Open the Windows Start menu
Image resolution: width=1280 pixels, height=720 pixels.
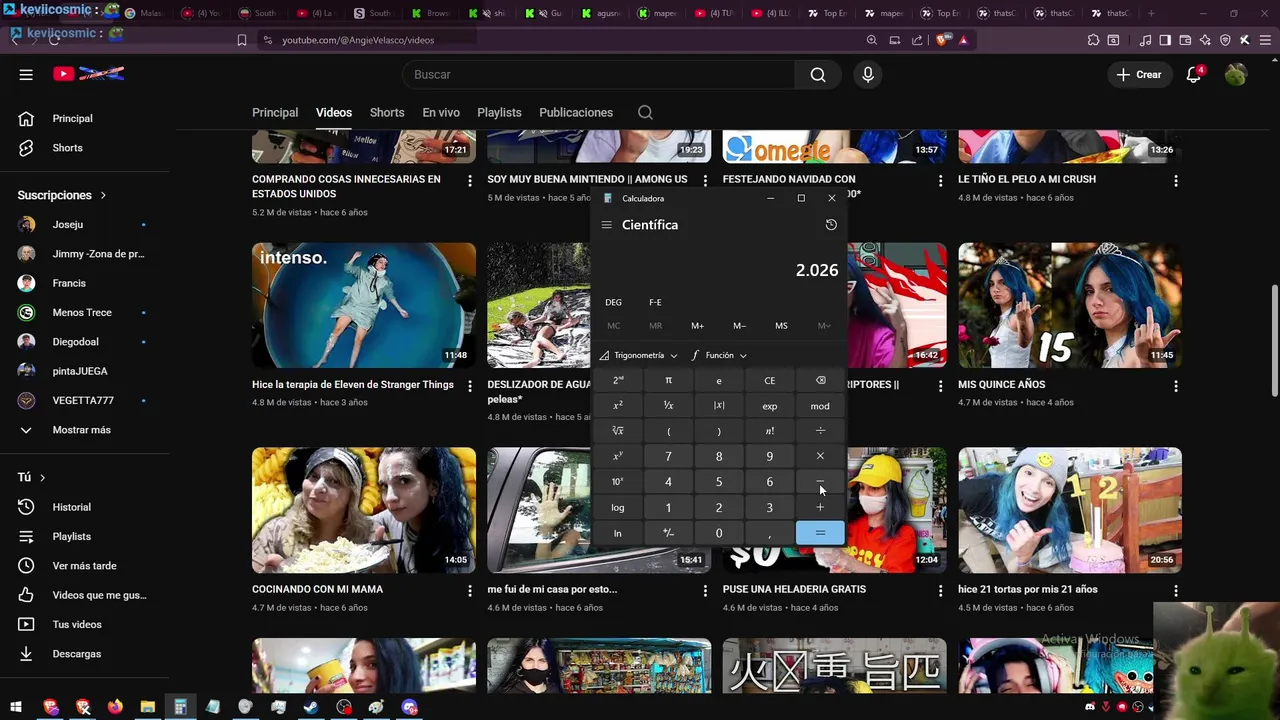16,707
